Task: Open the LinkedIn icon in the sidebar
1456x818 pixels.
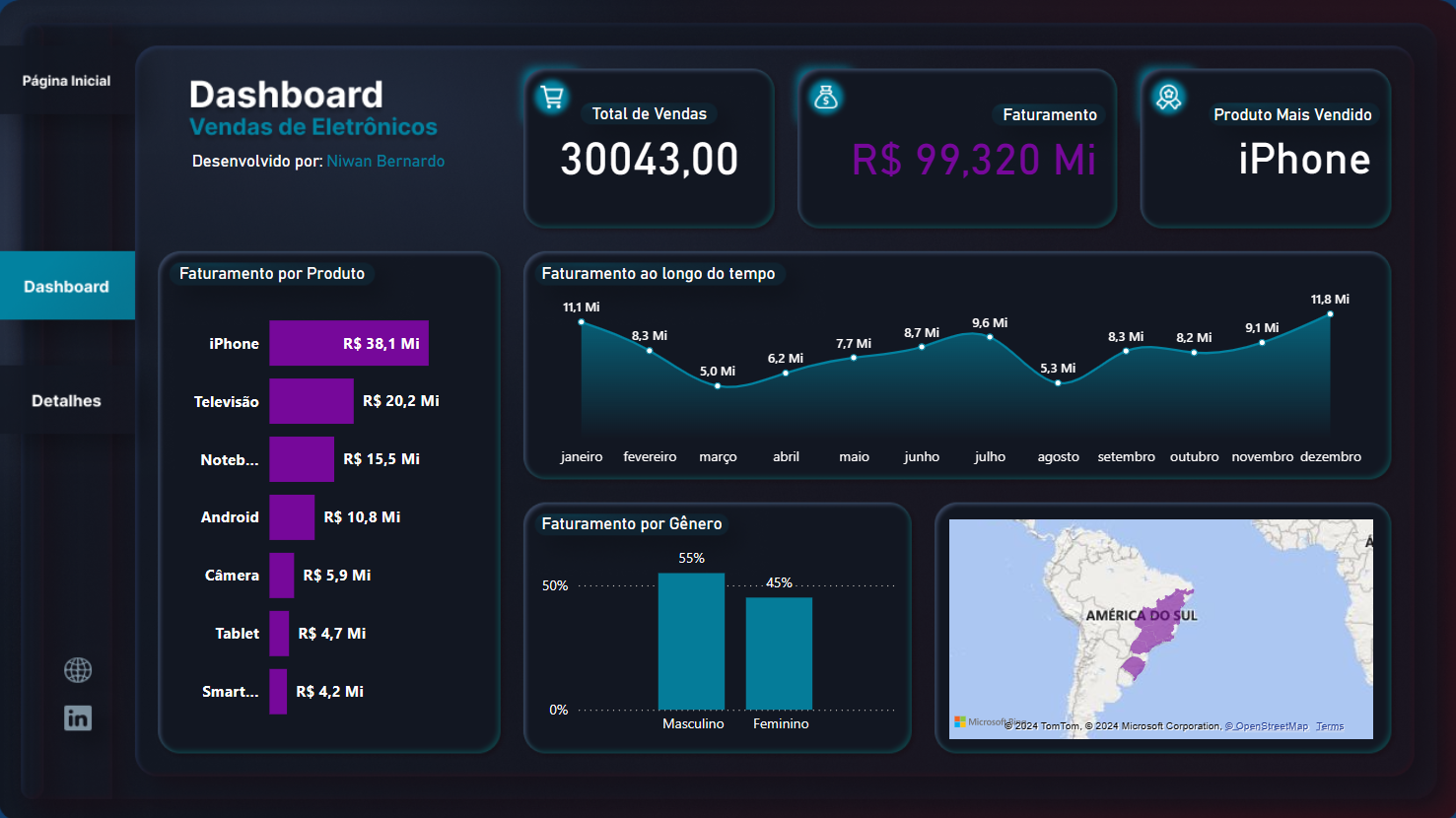Action: [x=78, y=717]
